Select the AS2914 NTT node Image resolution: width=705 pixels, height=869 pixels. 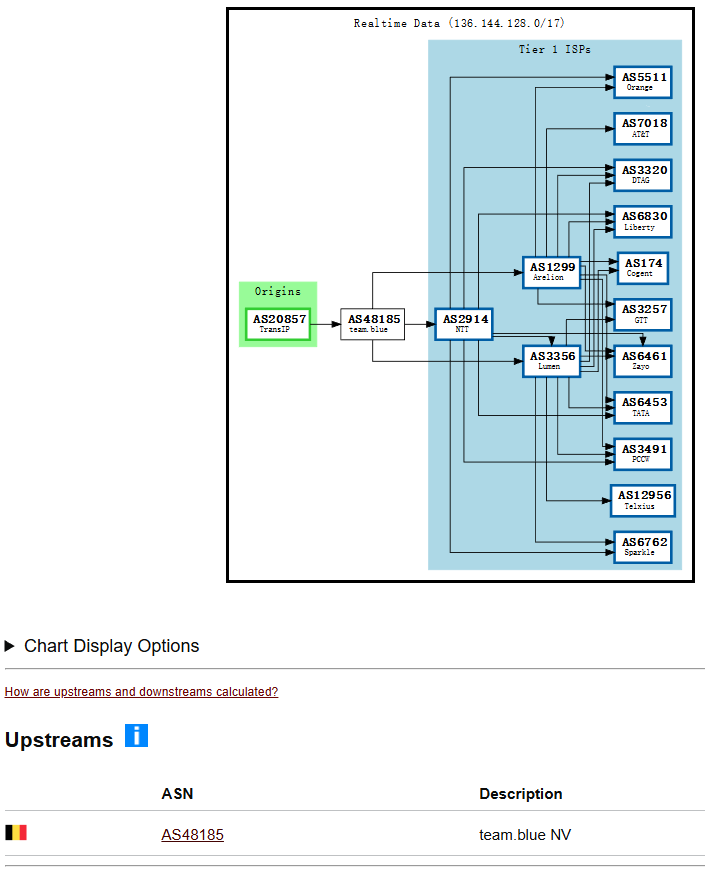point(464,324)
